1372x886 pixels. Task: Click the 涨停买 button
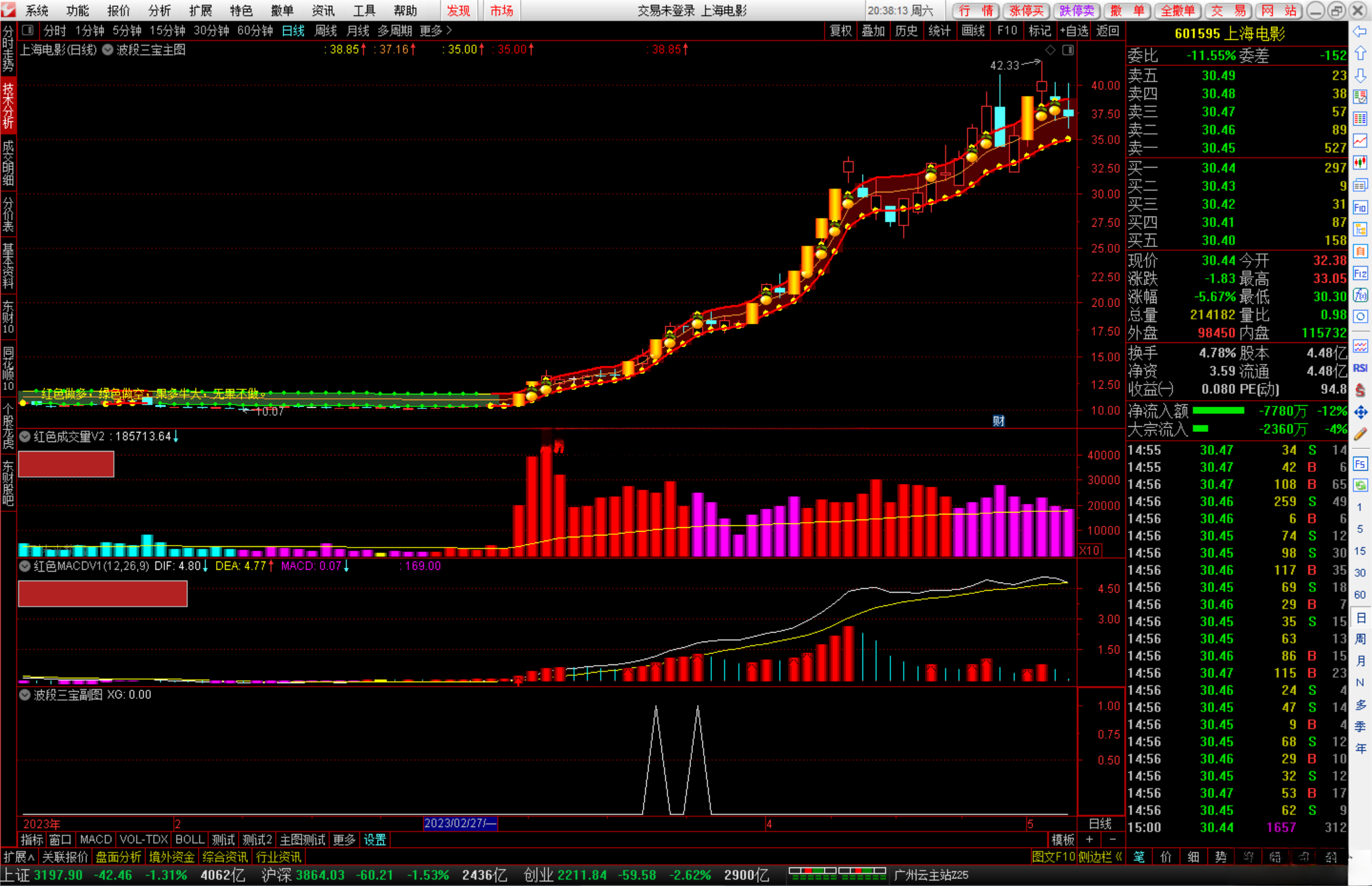coord(1026,11)
